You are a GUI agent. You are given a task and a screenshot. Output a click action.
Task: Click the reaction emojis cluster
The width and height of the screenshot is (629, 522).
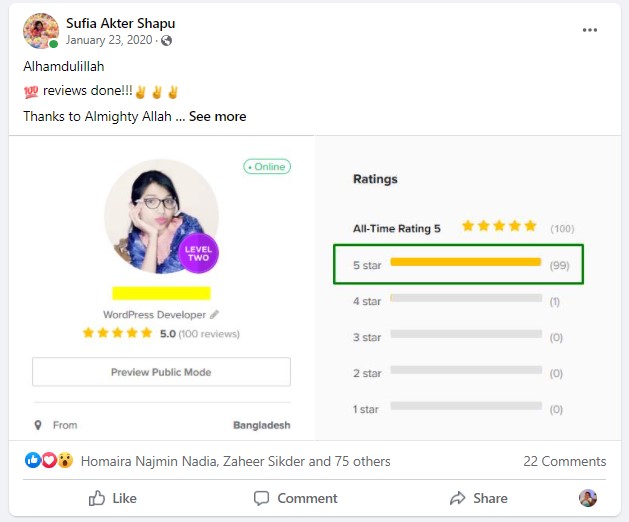[x=49, y=461]
